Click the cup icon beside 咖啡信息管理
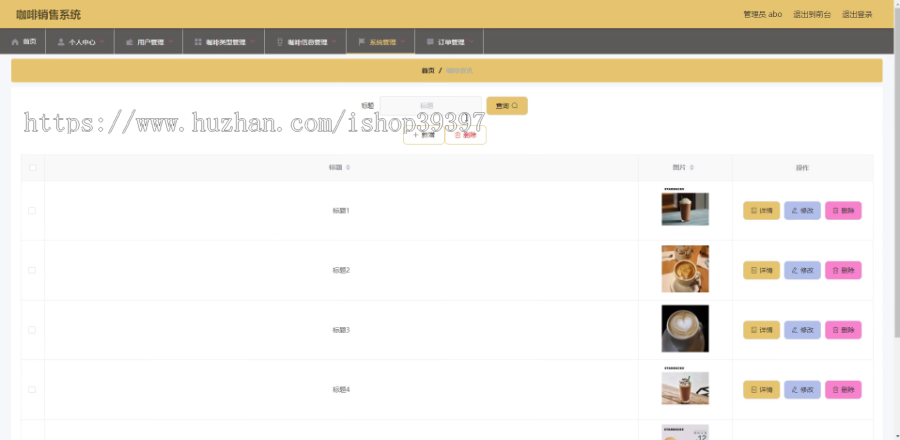Viewport: 900px width, 440px height. click(x=280, y=42)
